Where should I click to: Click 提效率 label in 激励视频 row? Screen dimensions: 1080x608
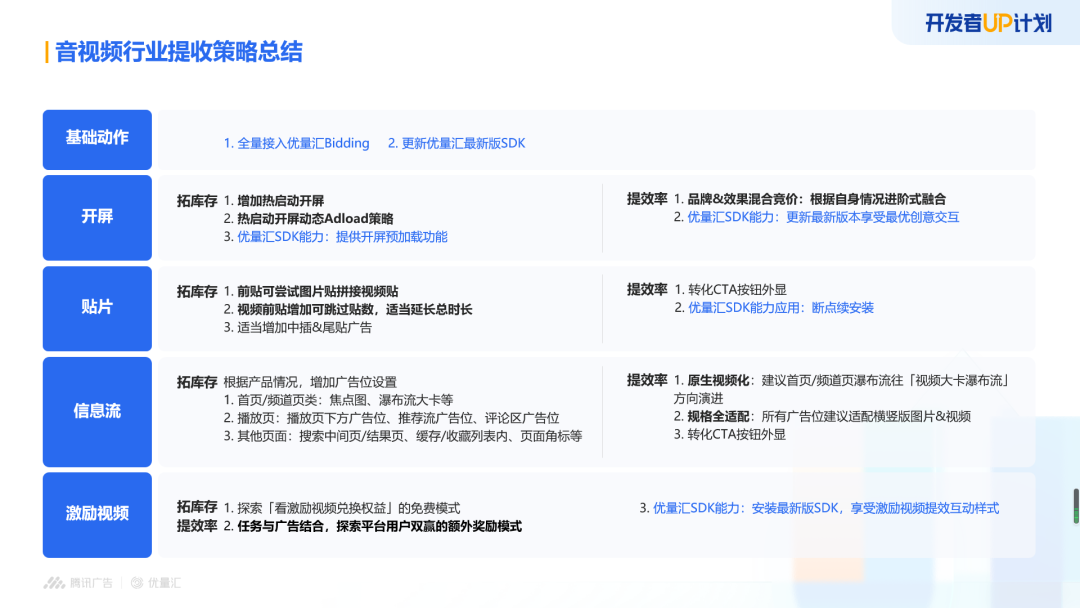tap(197, 525)
